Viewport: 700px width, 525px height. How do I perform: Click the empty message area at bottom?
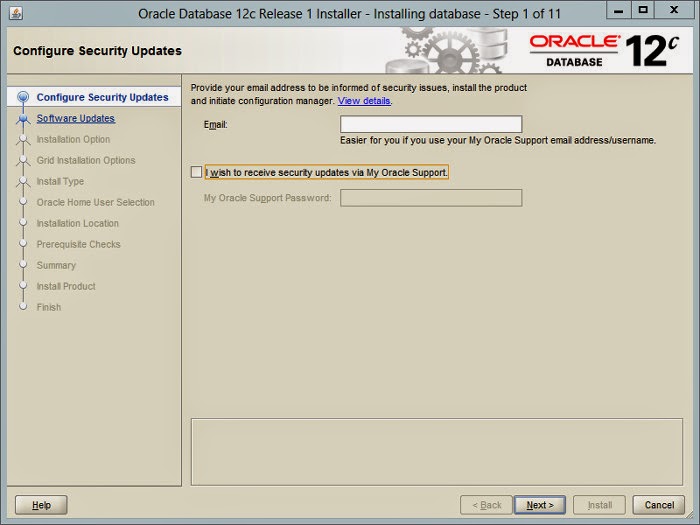[x=437, y=452]
